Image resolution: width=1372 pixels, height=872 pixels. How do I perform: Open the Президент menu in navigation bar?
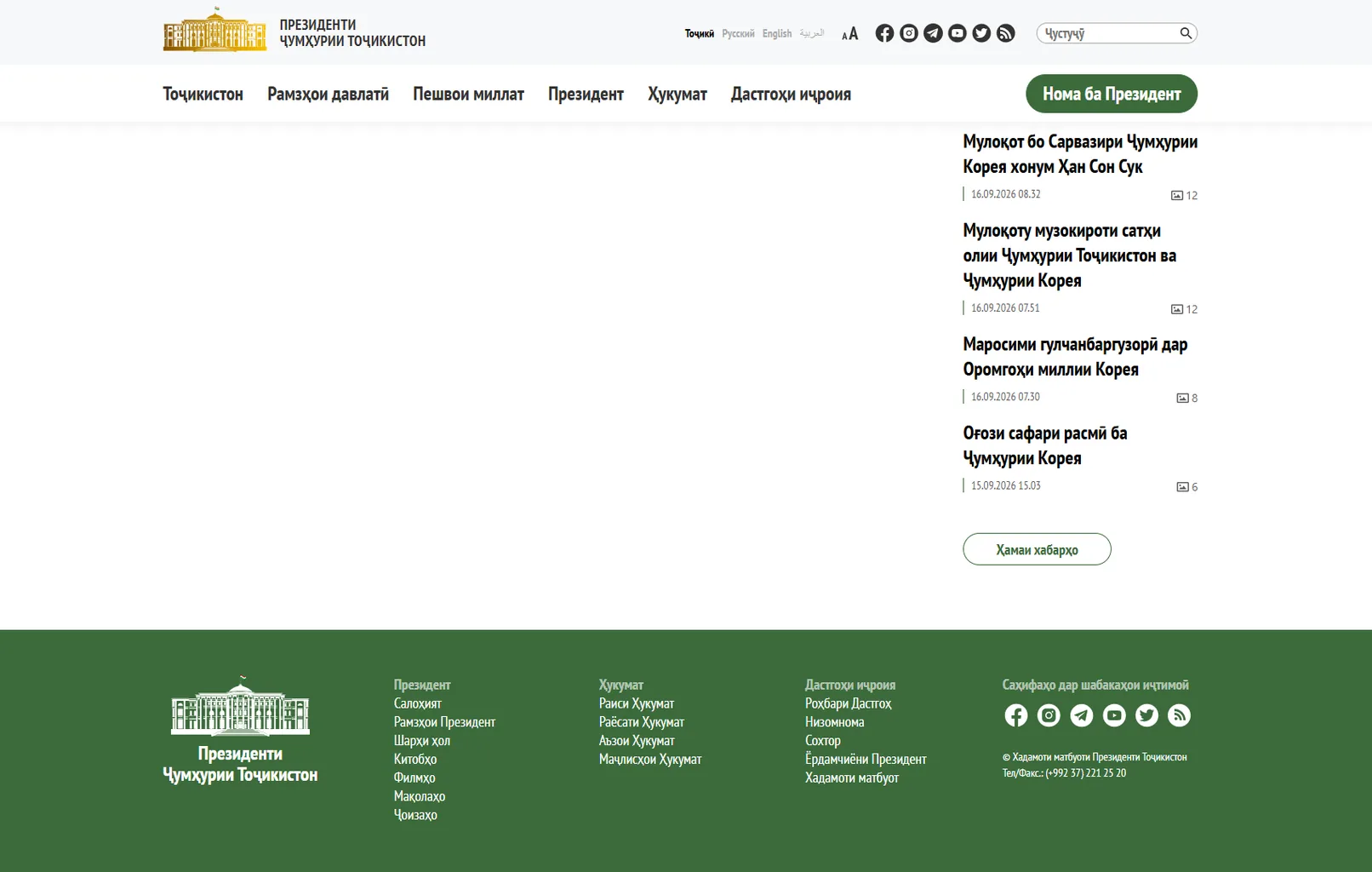pyautogui.click(x=586, y=94)
